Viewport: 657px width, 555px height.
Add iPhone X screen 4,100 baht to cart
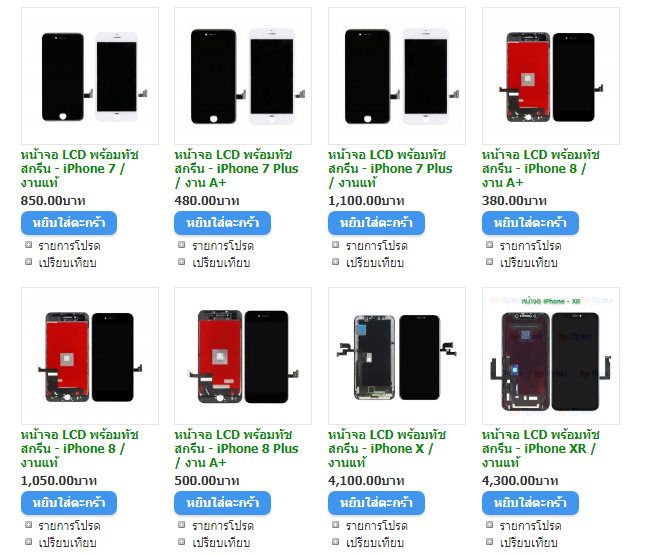pyautogui.click(x=376, y=503)
